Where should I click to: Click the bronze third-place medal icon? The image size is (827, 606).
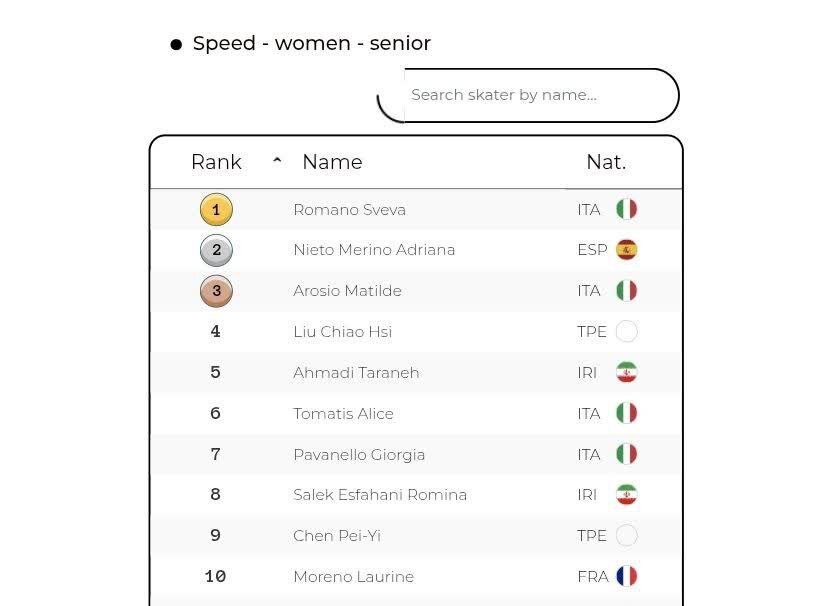pos(216,291)
